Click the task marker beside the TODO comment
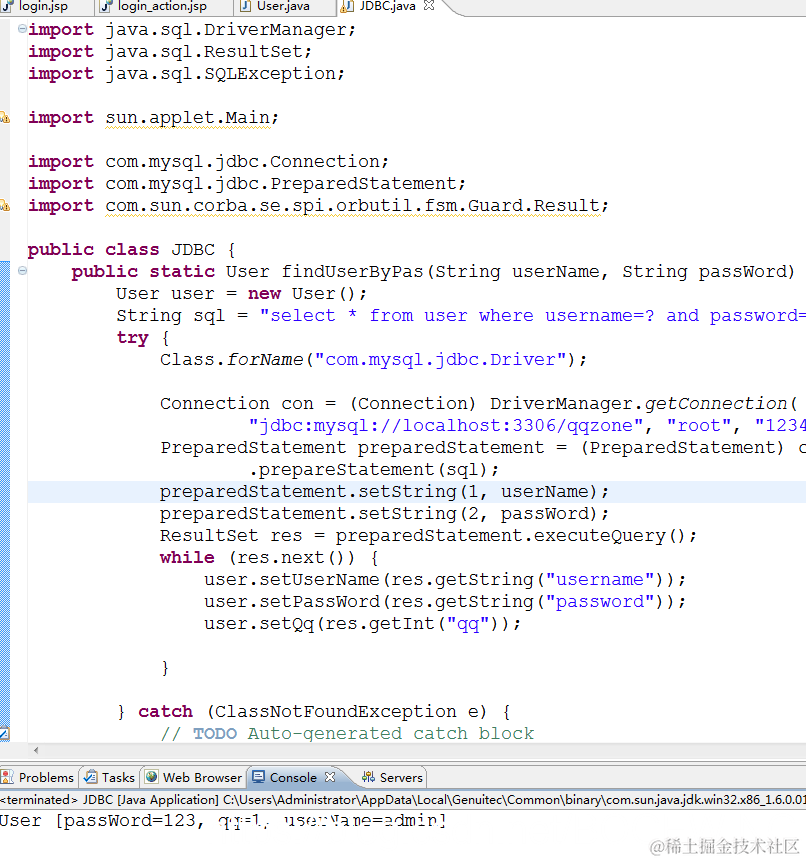806x862 pixels. pos(4,733)
